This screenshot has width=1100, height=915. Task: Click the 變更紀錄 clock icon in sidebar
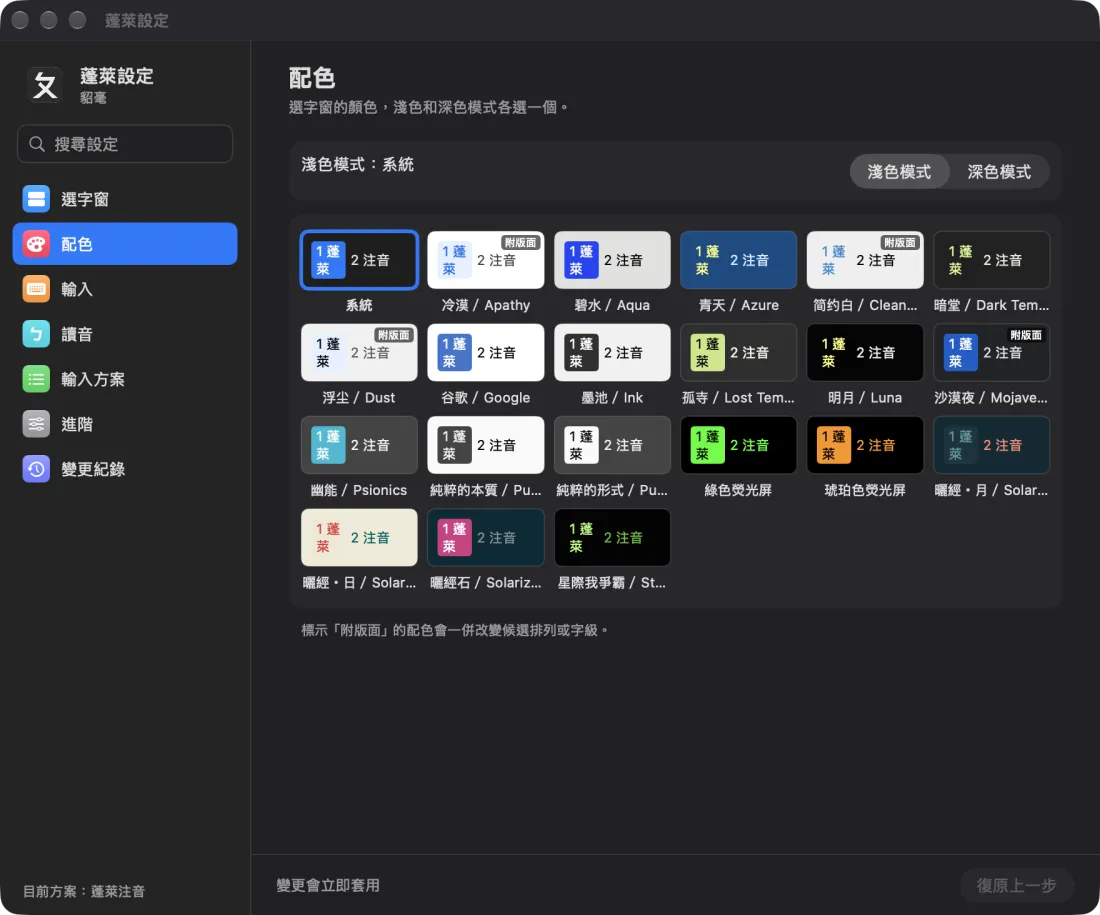36,469
